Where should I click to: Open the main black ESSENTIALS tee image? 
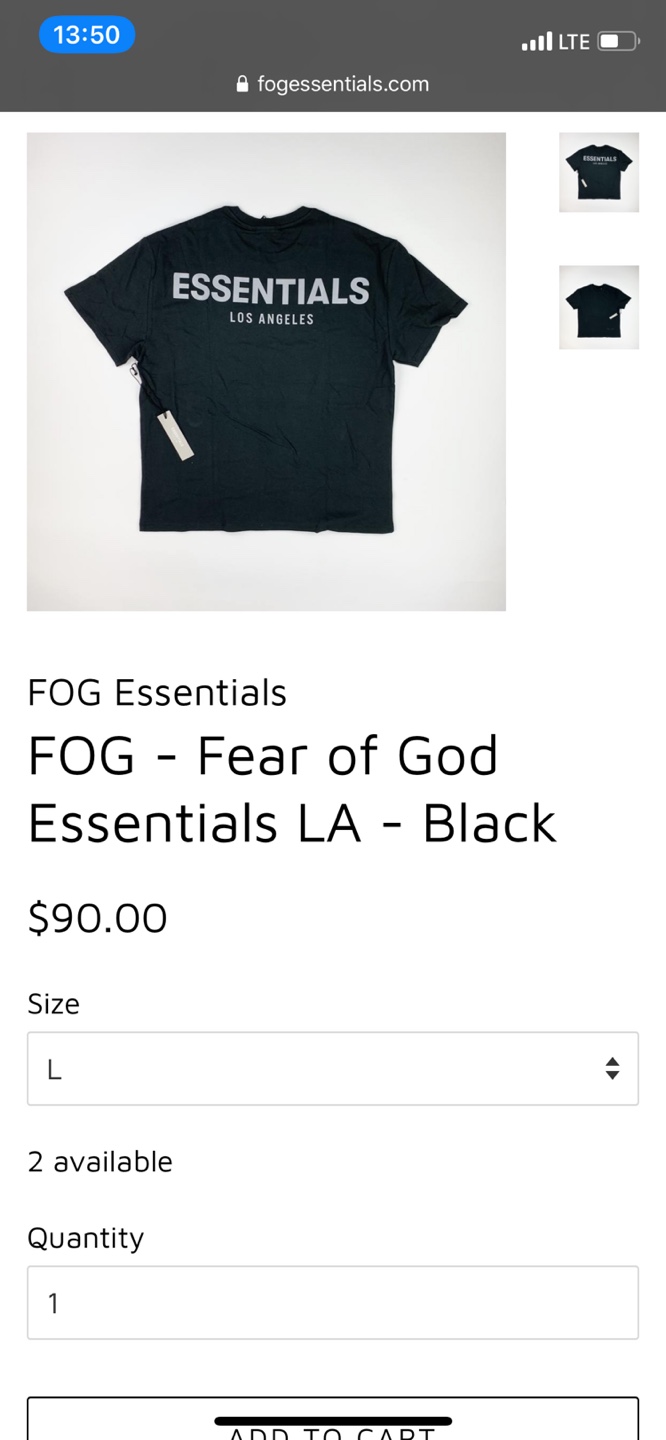pyautogui.click(x=266, y=371)
